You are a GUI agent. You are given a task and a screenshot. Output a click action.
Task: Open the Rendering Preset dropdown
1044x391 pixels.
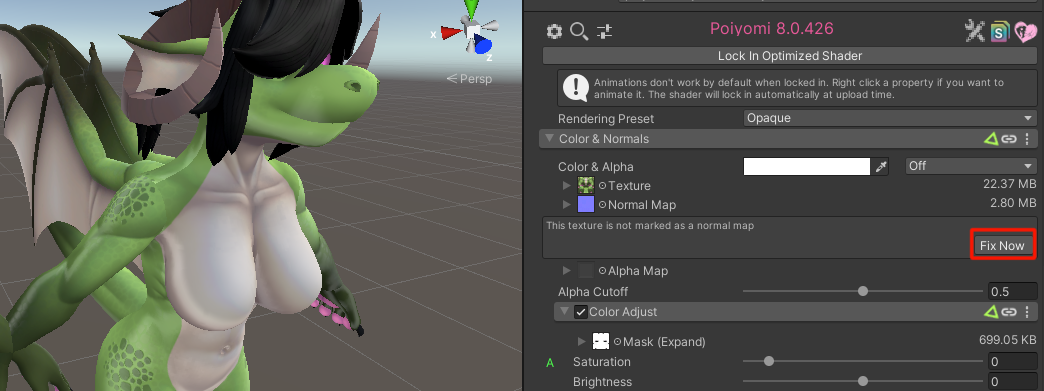[890, 119]
